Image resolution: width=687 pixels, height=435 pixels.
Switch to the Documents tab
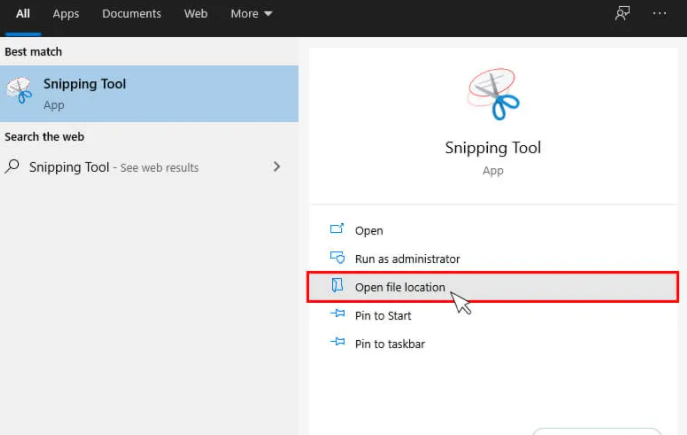click(x=131, y=14)
